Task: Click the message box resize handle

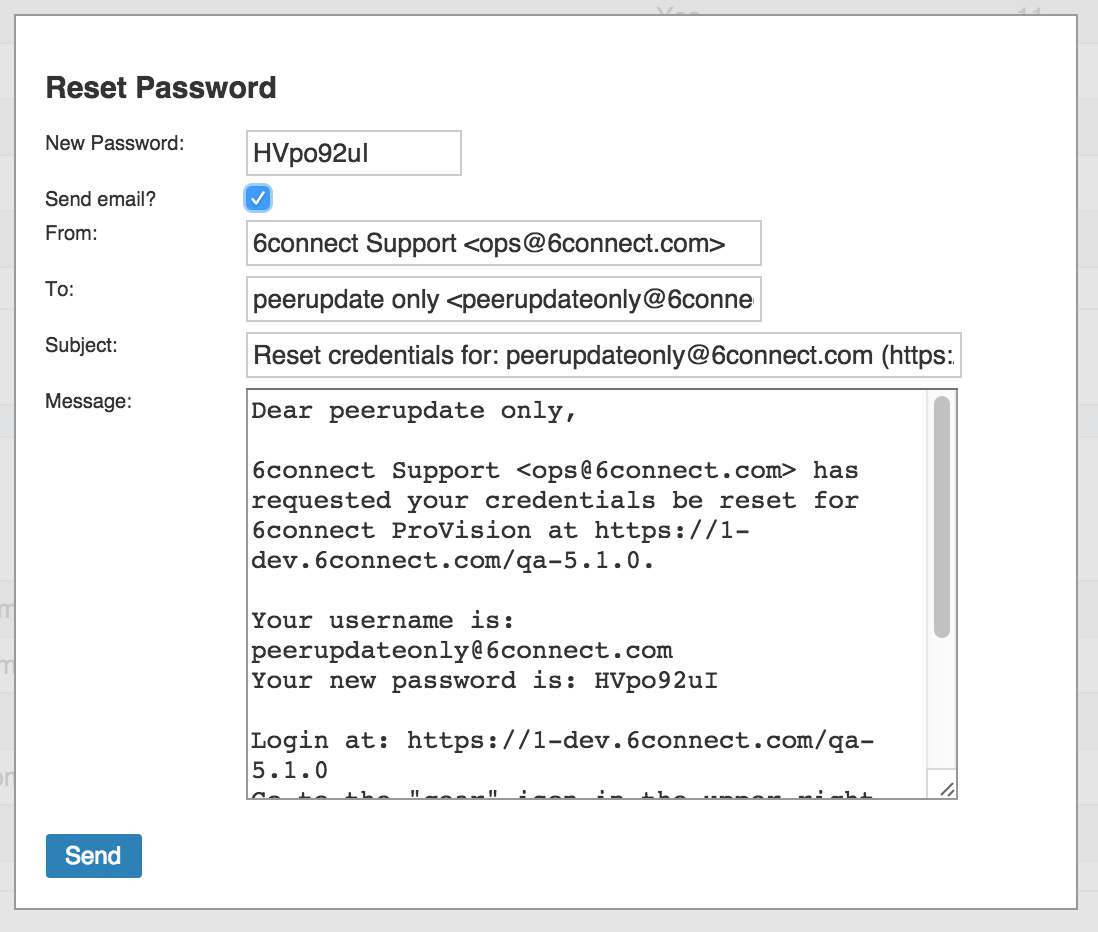Action: 947,789
